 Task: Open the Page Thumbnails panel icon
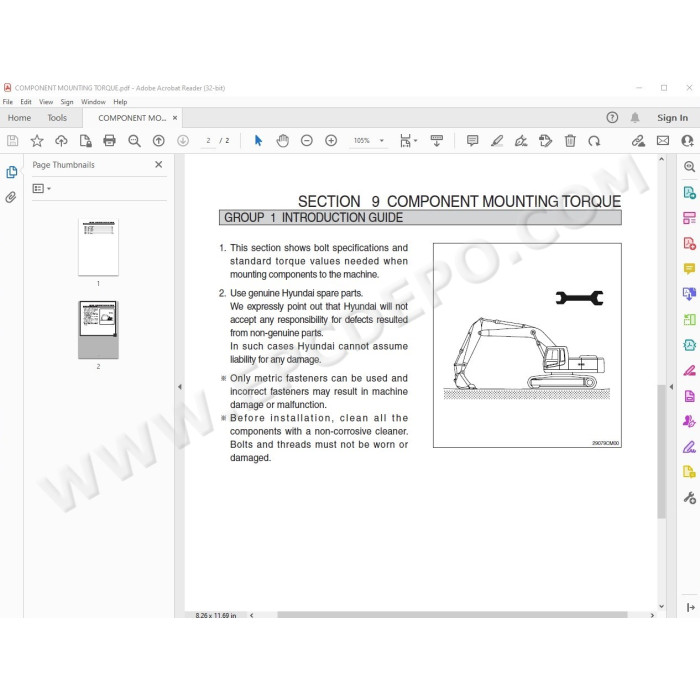(12, 172)
